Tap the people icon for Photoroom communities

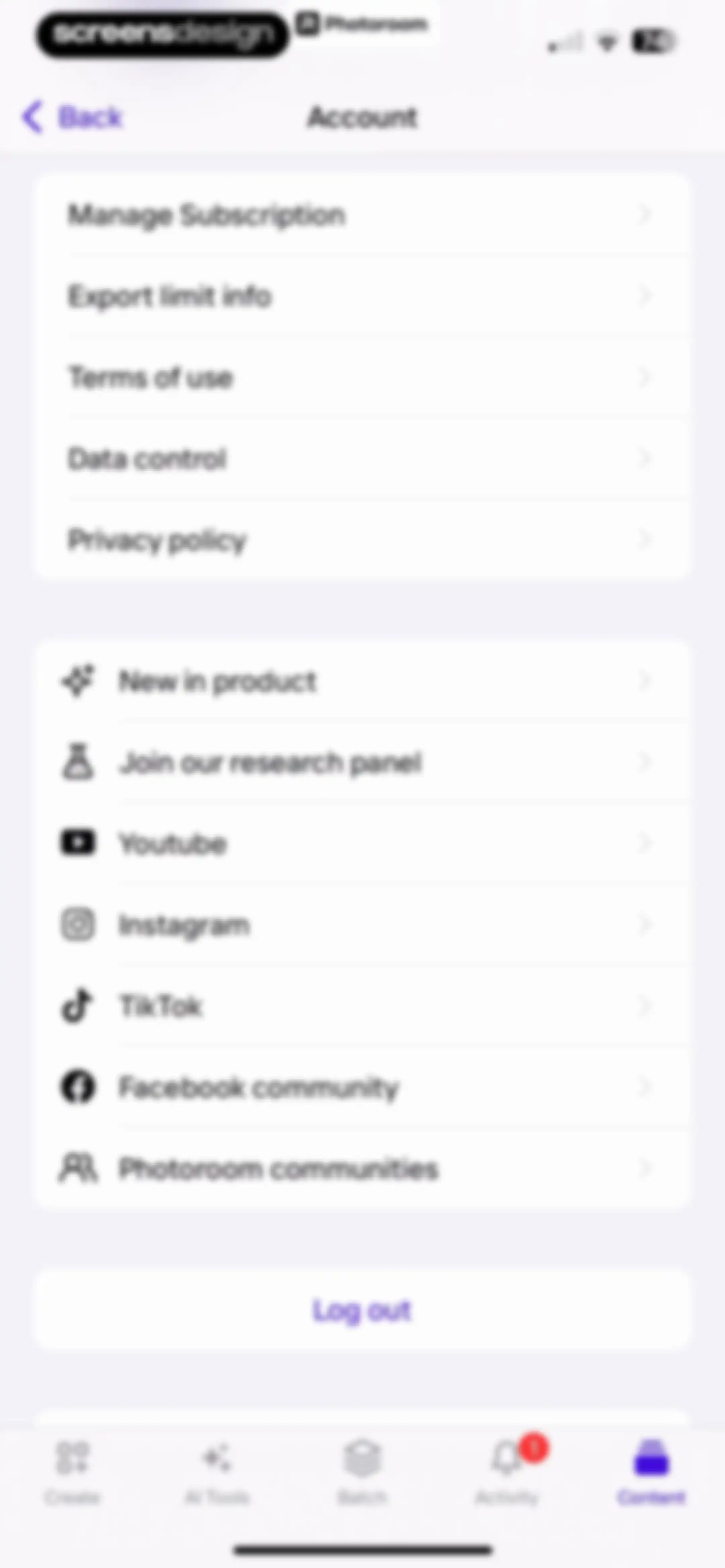click(78, 1167)
